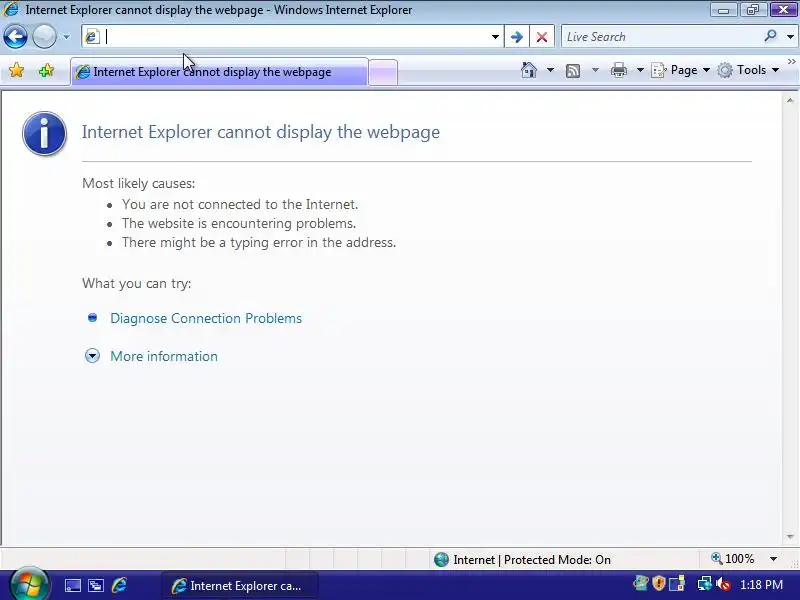Click the Live Search magnifier icon

[x=770, y=36]
